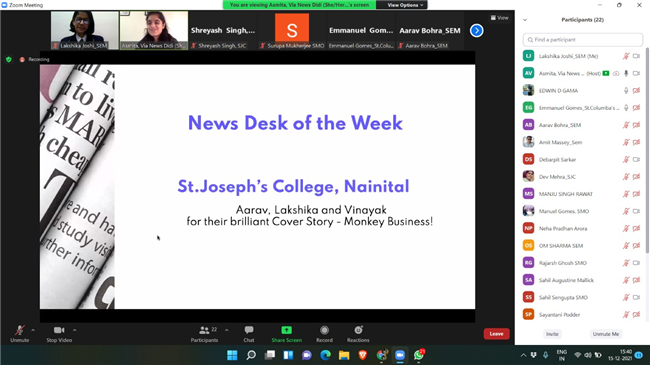Open File Explorer from the taskbar
This screenshot has width=650, height=366.
(344, 355)
